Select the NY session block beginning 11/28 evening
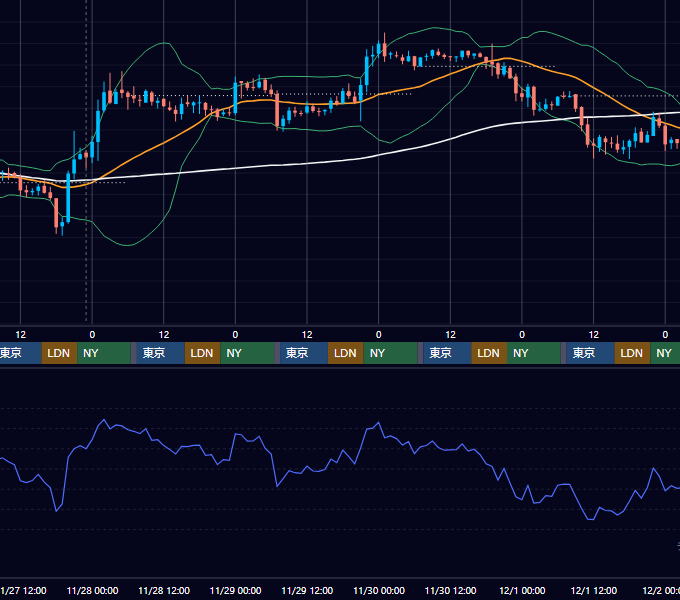680x600 pixels. [247, 353]
